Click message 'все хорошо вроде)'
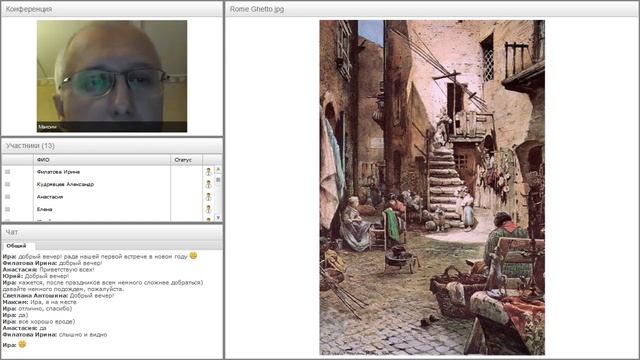 (47, 321)
